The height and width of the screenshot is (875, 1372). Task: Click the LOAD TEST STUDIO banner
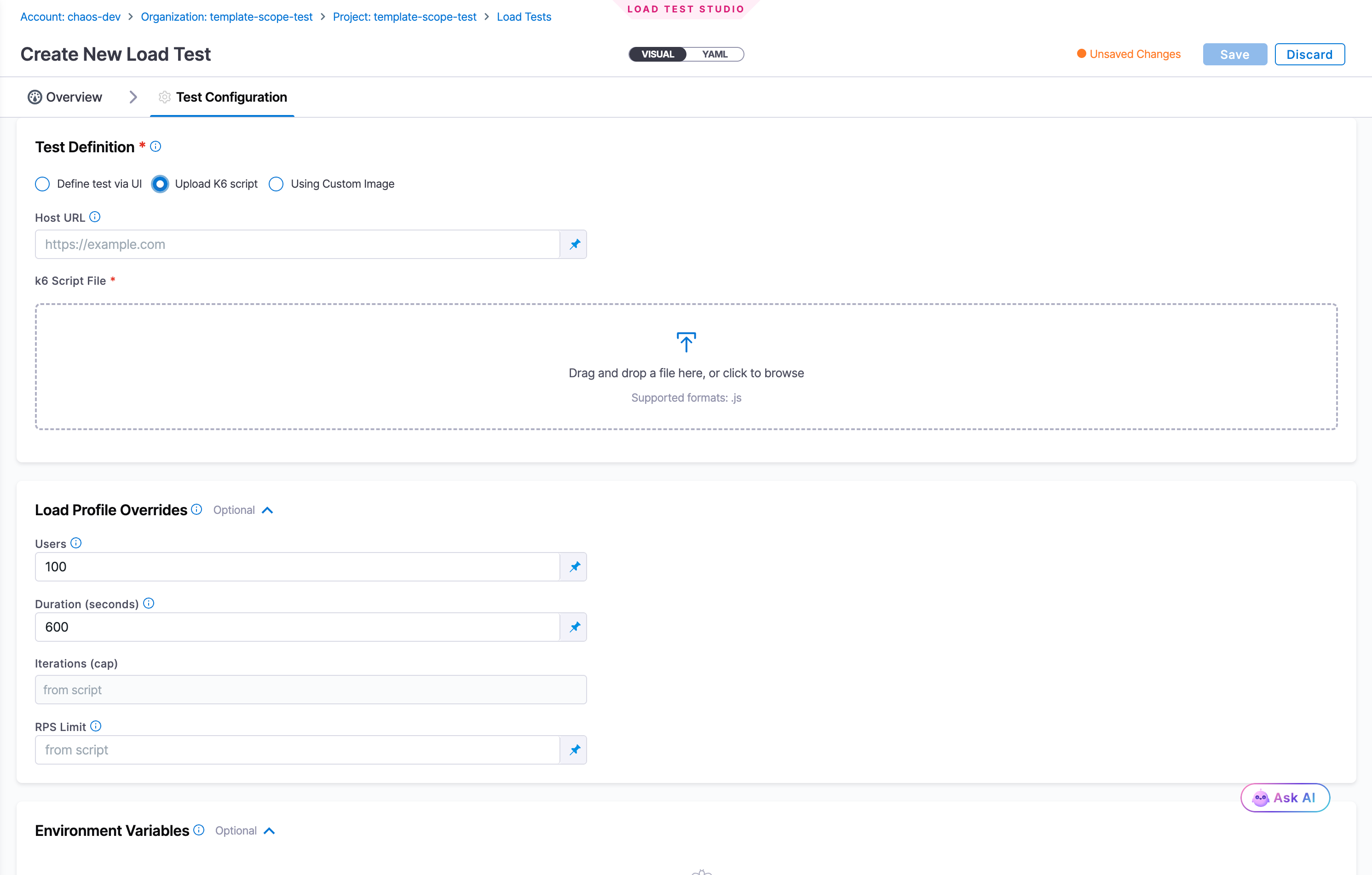coord(686,9)
